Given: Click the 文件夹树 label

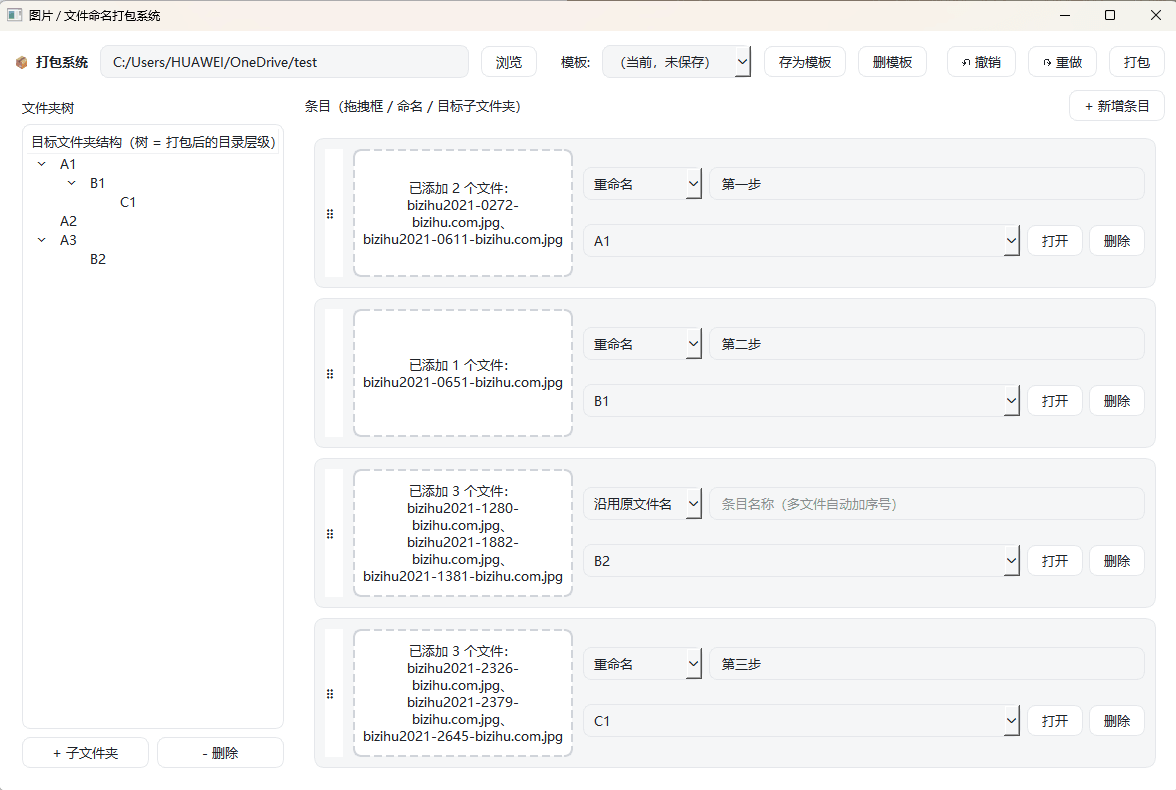Looking at the screenshot, I should pyautogui.click(x=48, y=108).
